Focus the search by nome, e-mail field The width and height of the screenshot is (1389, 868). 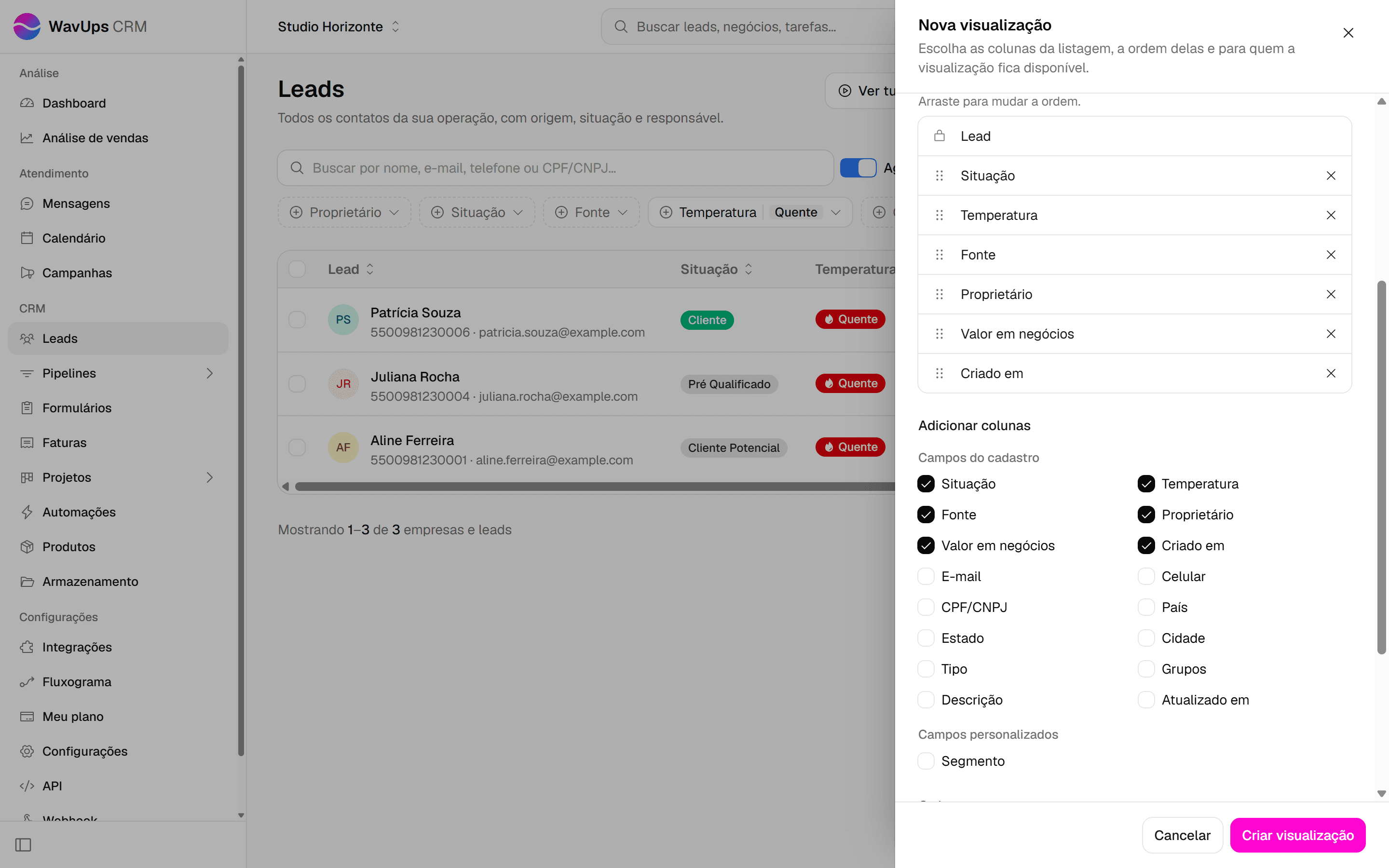pyautogui.click(x=556, y=168)
